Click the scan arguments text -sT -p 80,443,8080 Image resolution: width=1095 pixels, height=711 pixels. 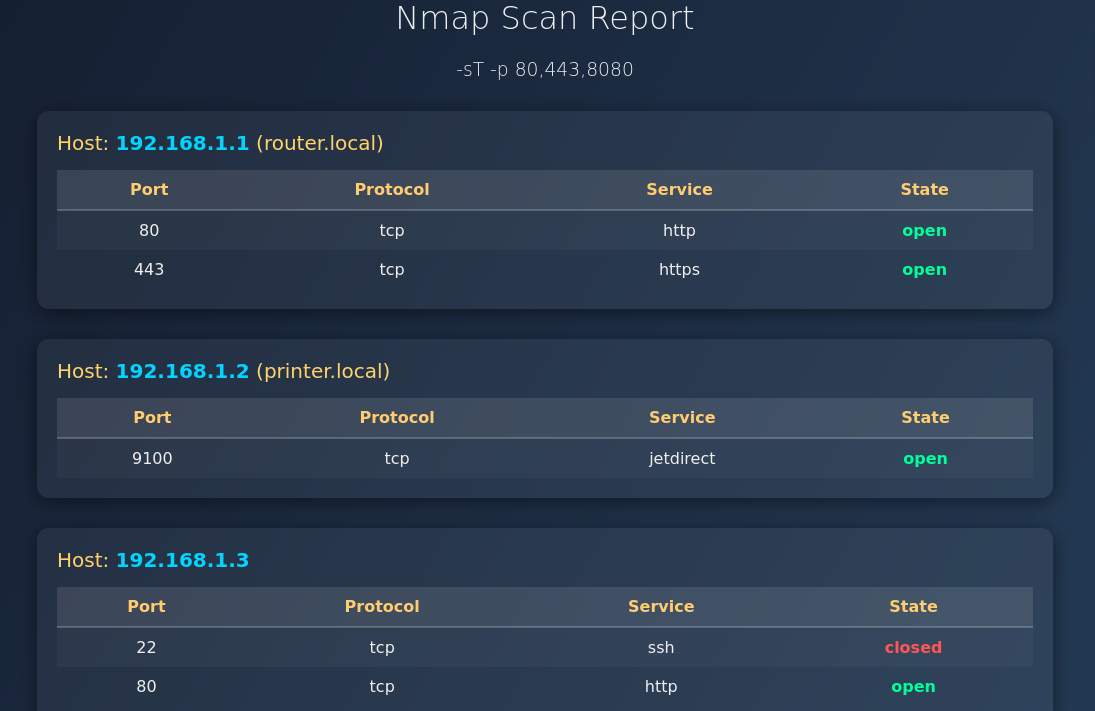[x=545, y=70]
